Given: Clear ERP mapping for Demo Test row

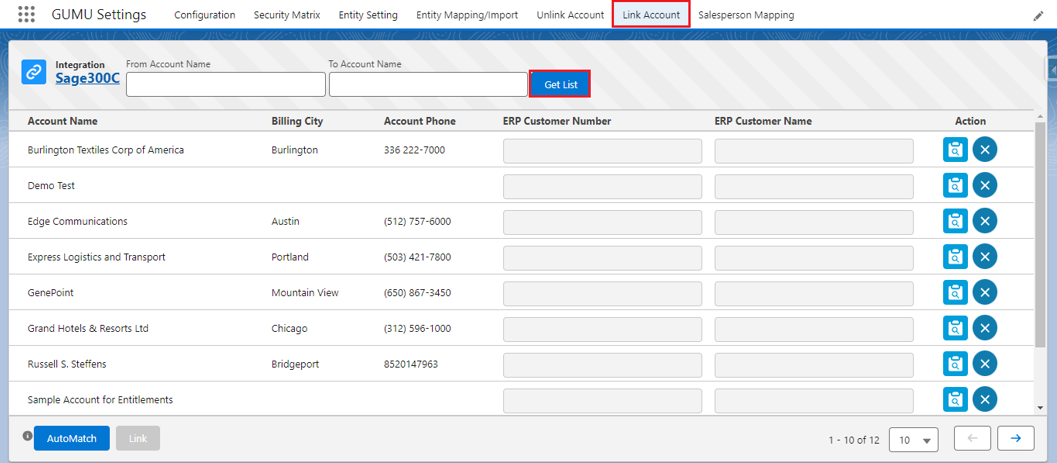Looking at the screenshot, I should (985, 186).
